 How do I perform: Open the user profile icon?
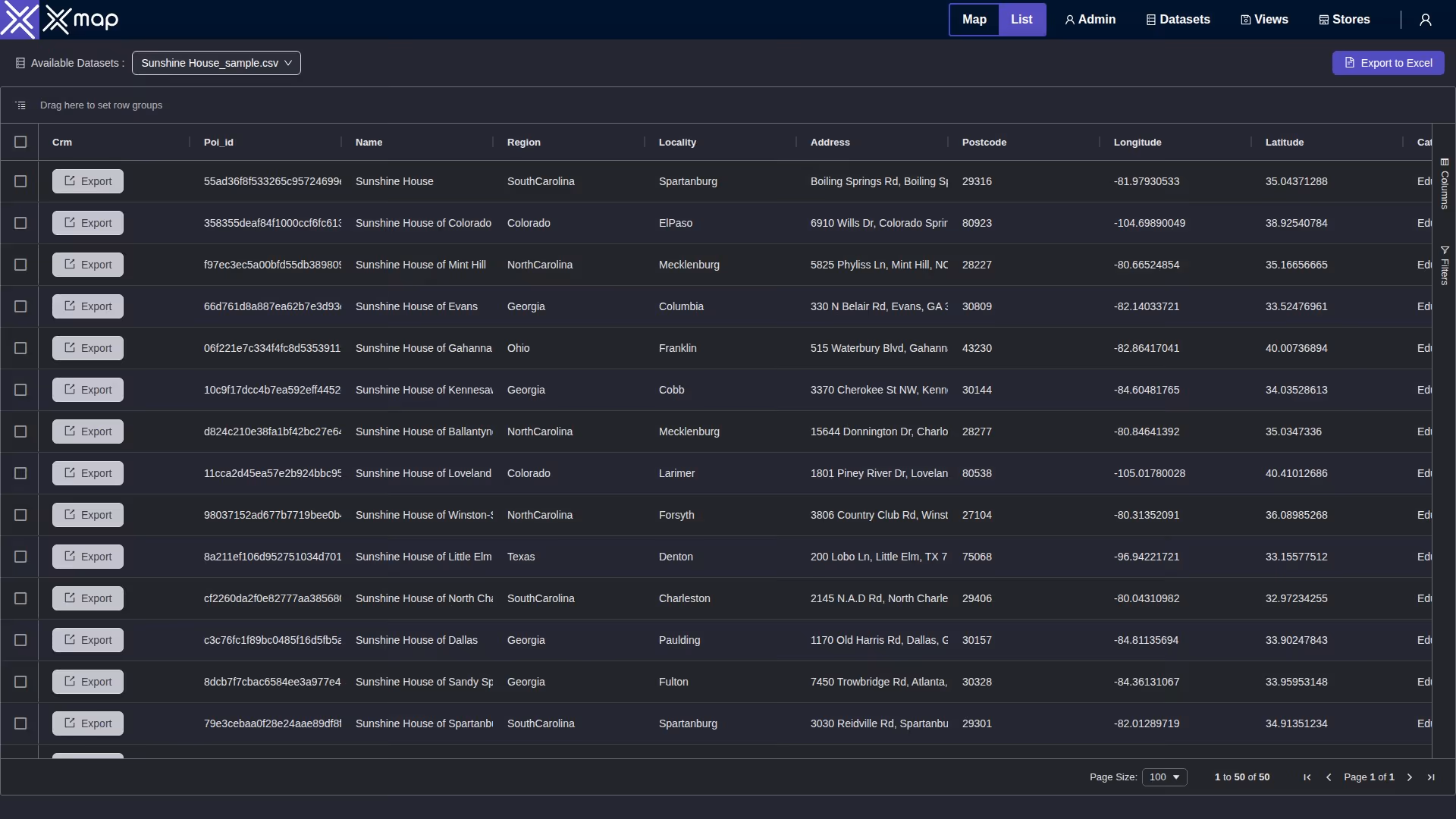point(1426,20)
